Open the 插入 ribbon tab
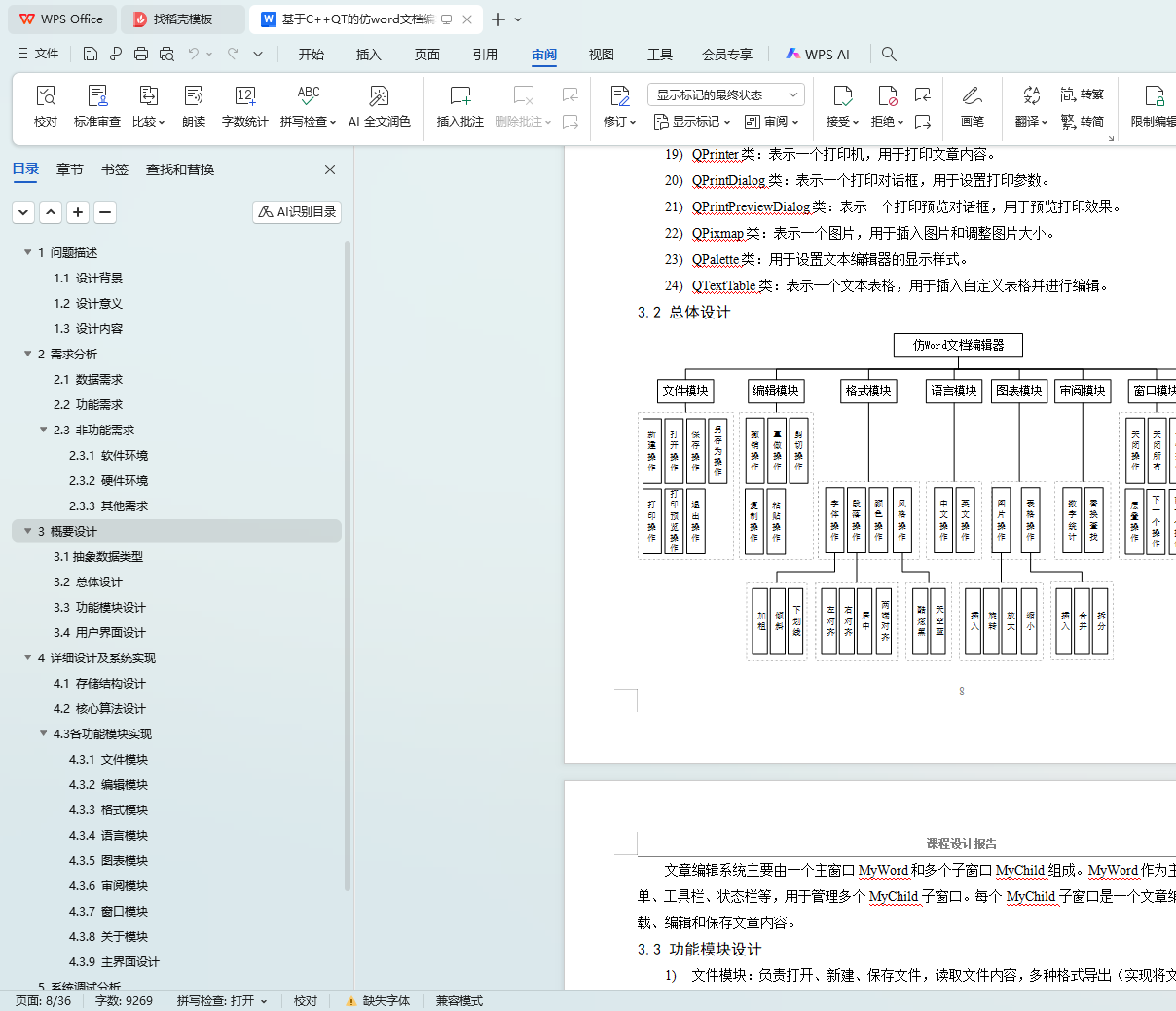The image size is (1176, 1011). 369,55
